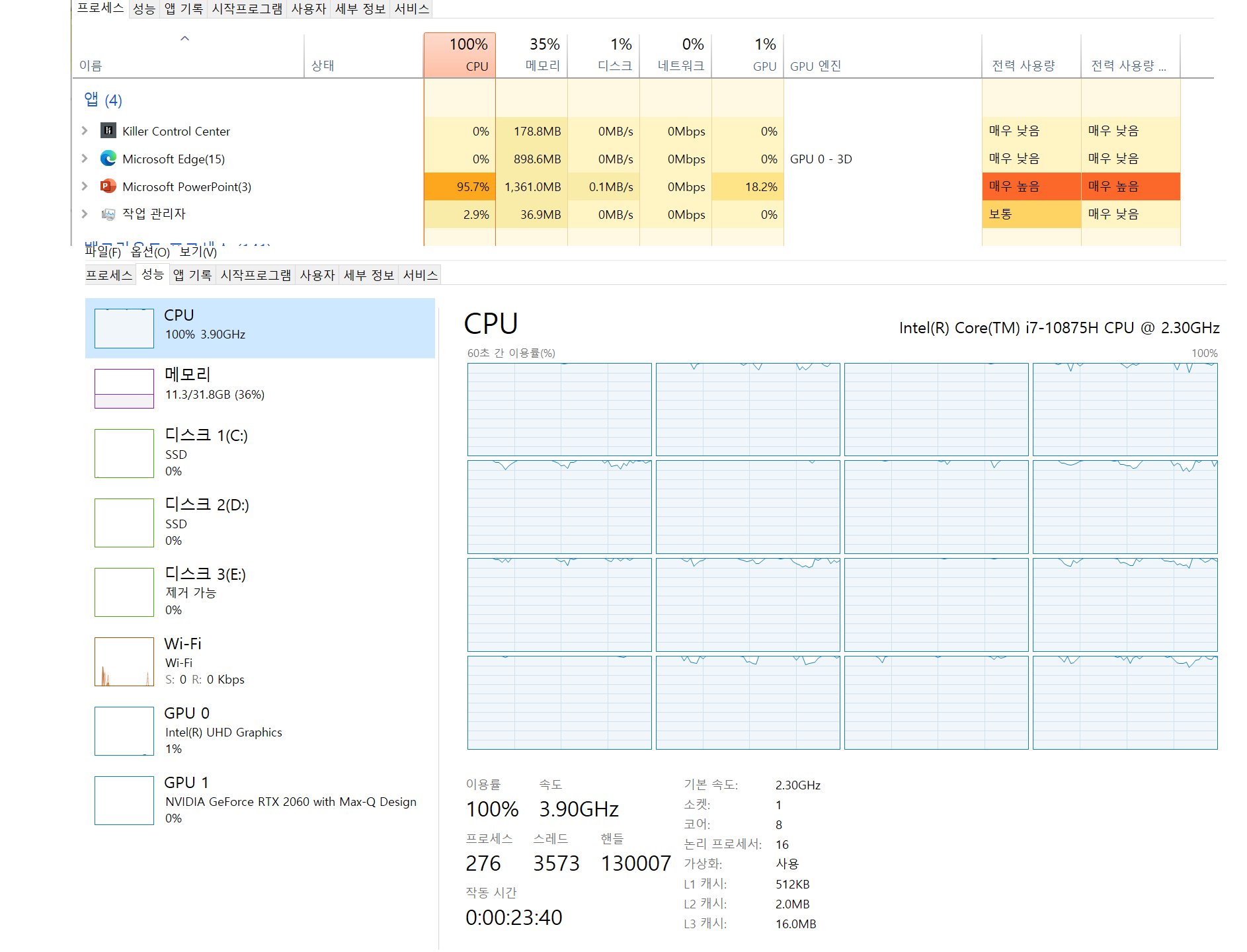Sort by the GPU 엔진 column header
The width and height of the screenshot is (1247, 952).
pos(883,56)
